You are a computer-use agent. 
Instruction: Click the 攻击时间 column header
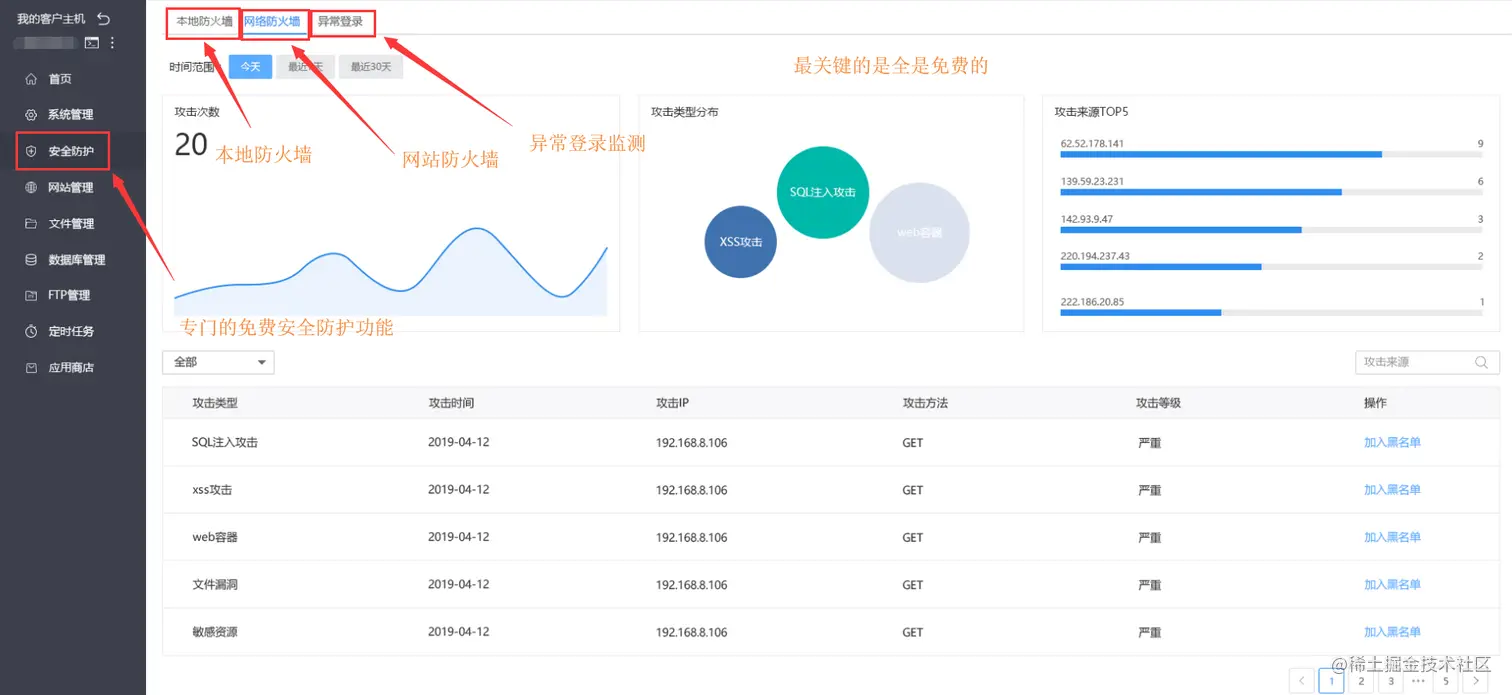coord(451,403)
